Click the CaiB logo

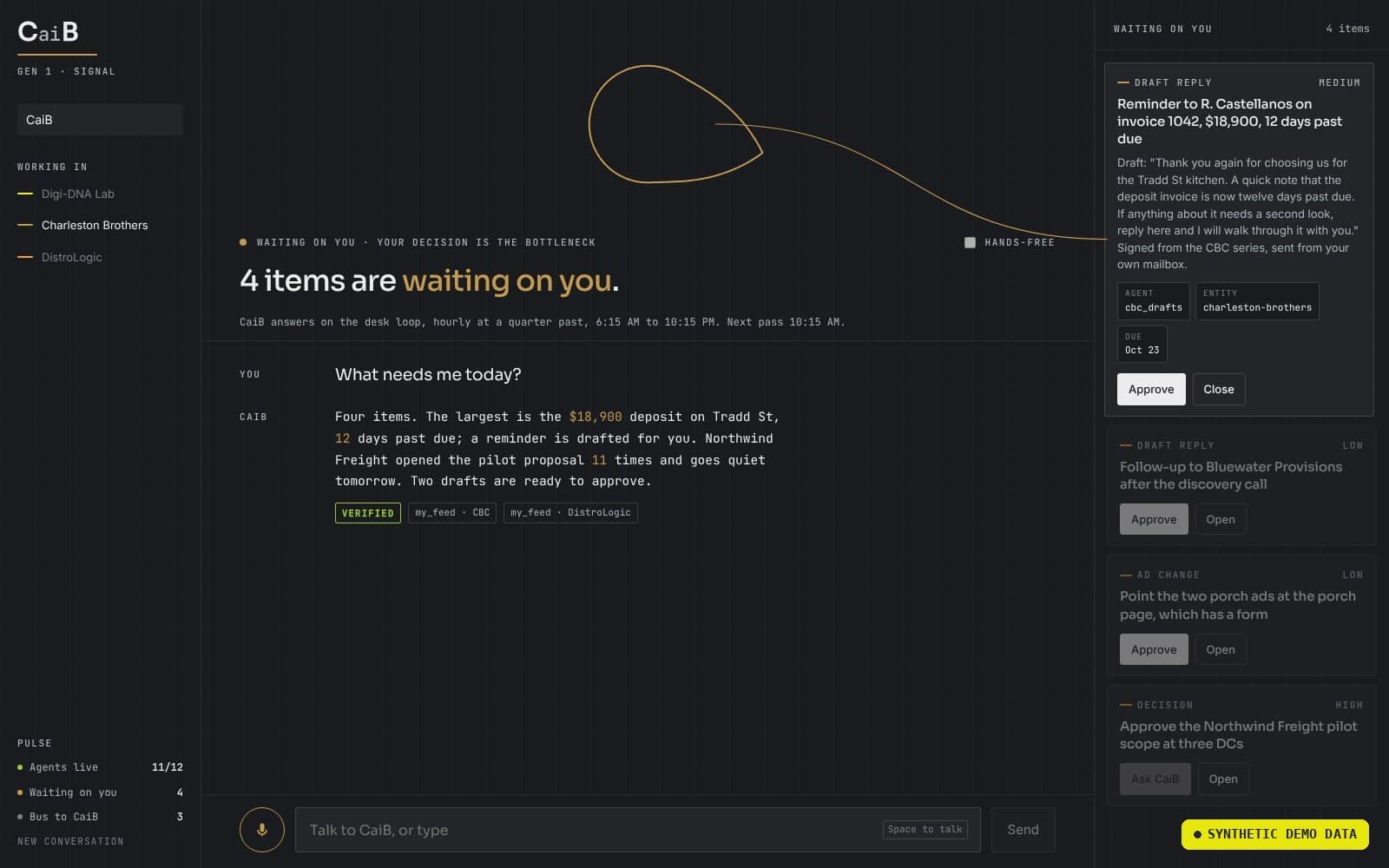[x=49, y=32]
